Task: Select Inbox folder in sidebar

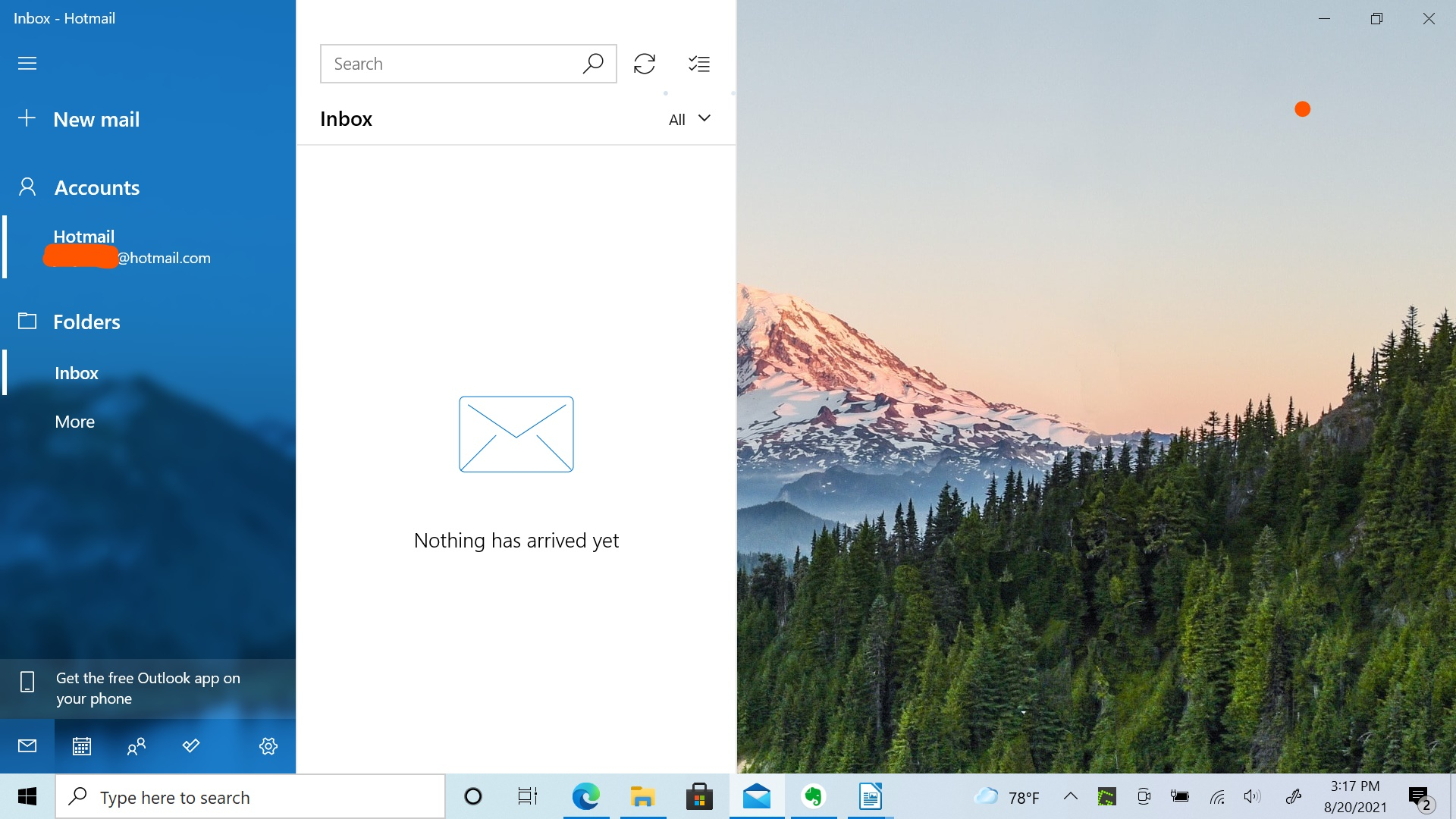Action: pyautogui.click(x=77, y=373)
